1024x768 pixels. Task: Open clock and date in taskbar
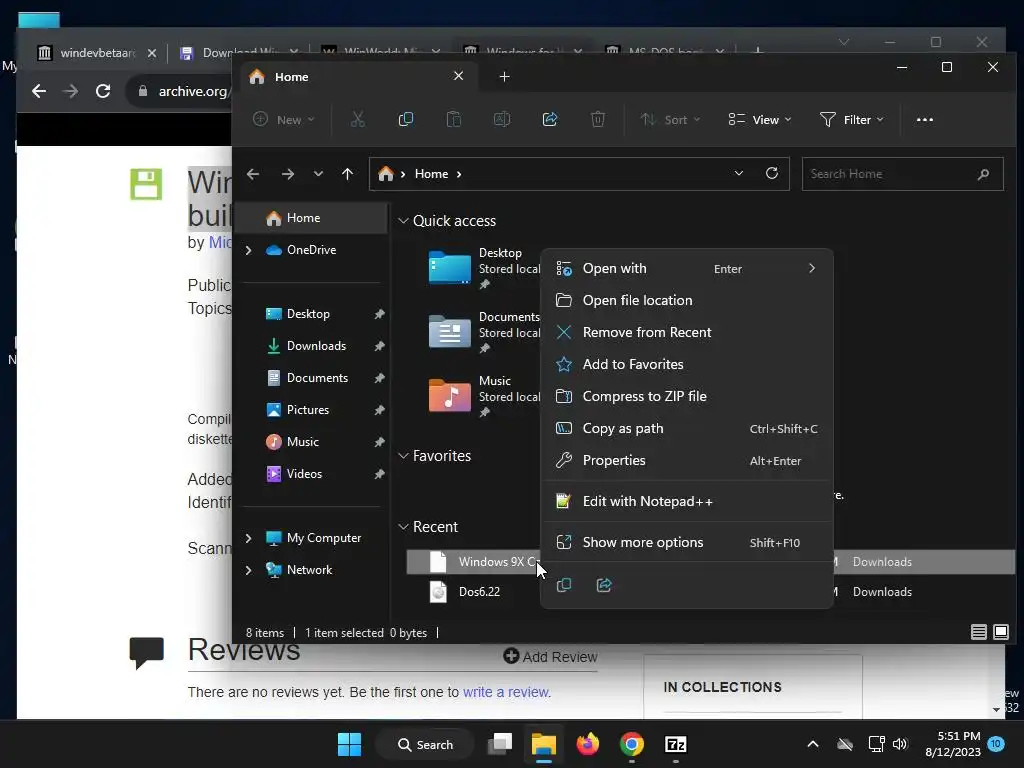953,744
